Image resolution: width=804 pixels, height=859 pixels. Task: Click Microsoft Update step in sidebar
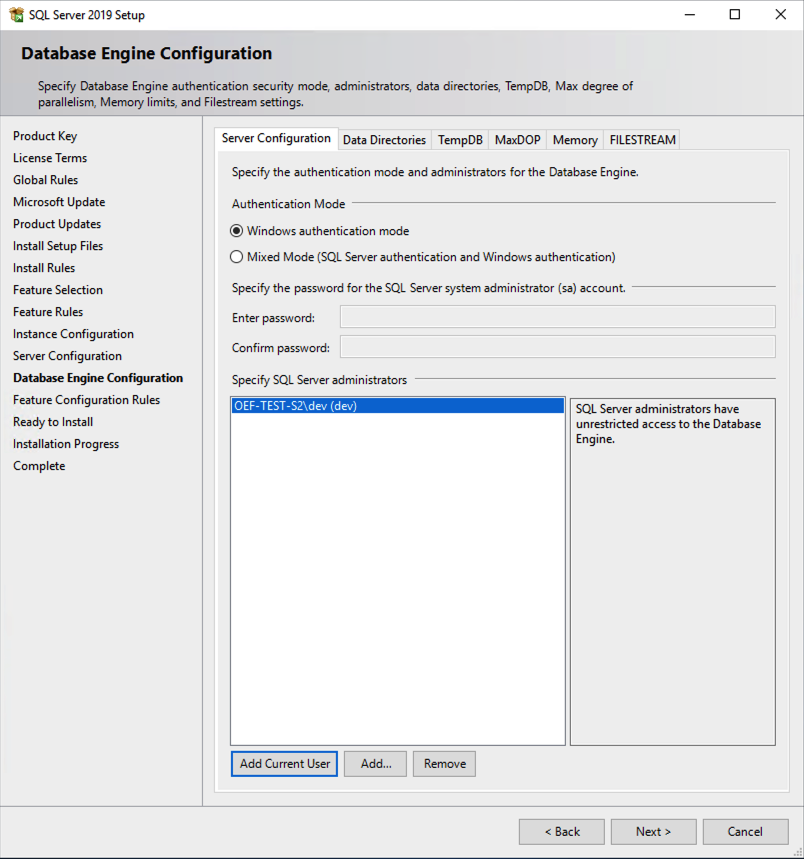59,202
